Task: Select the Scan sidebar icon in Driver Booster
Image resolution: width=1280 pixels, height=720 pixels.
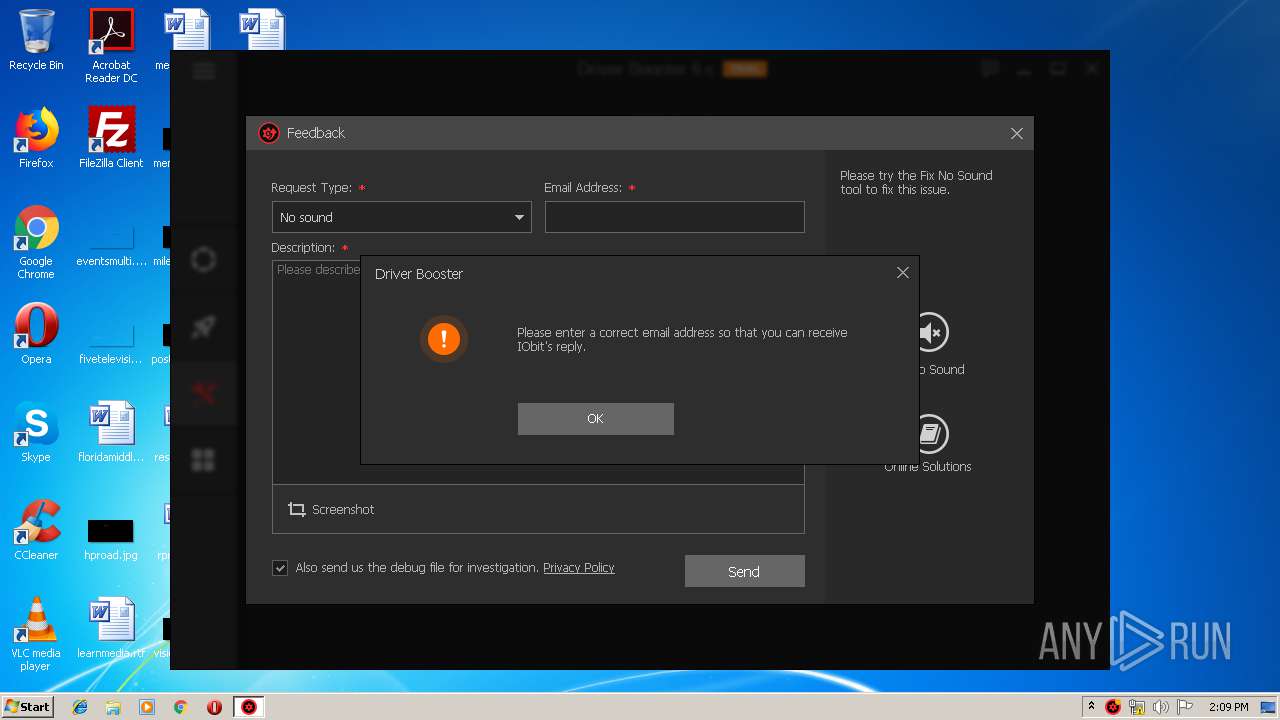Action: tap(203, 260)
